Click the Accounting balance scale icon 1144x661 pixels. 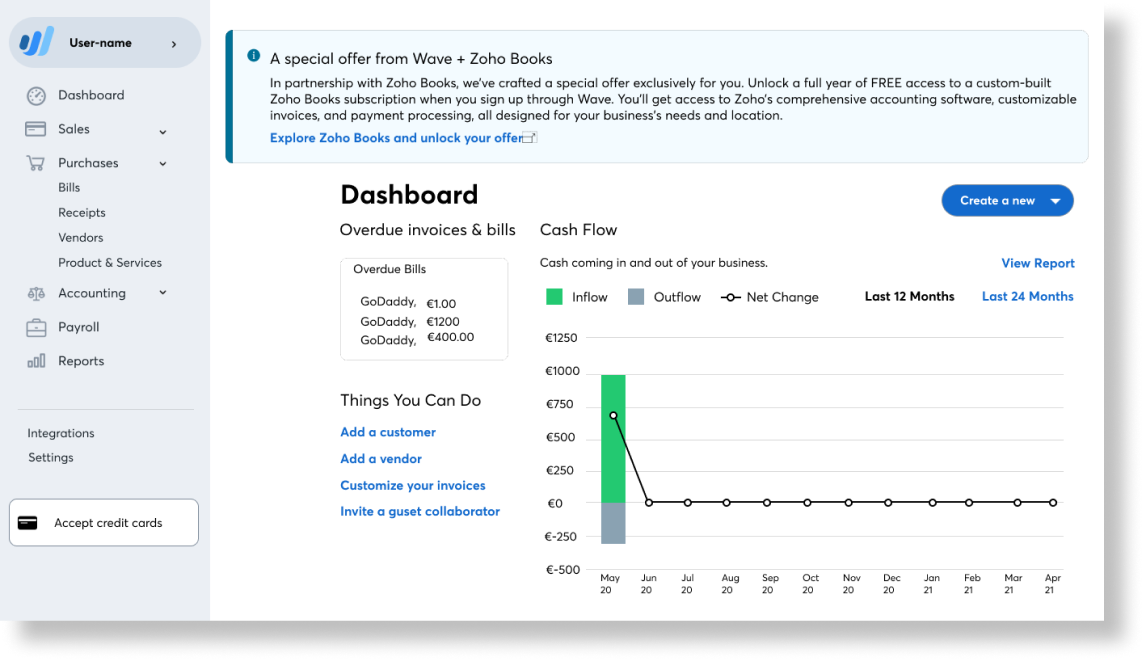[x=36, y=294]
